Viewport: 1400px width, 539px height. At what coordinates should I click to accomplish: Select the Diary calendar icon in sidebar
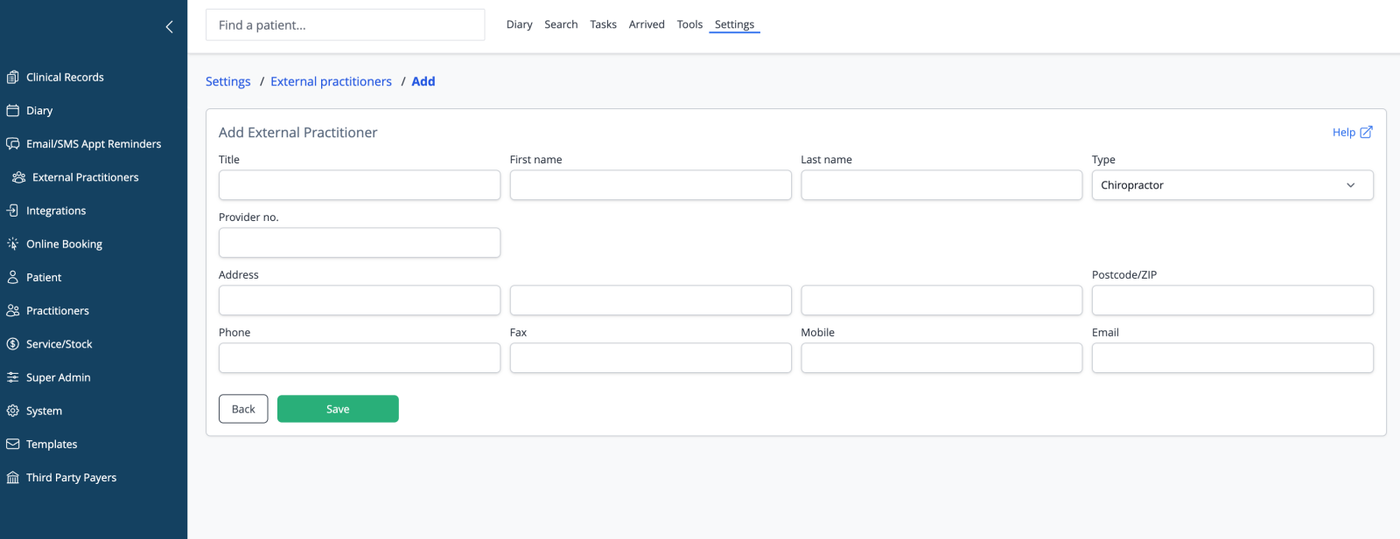pos(13,110)
